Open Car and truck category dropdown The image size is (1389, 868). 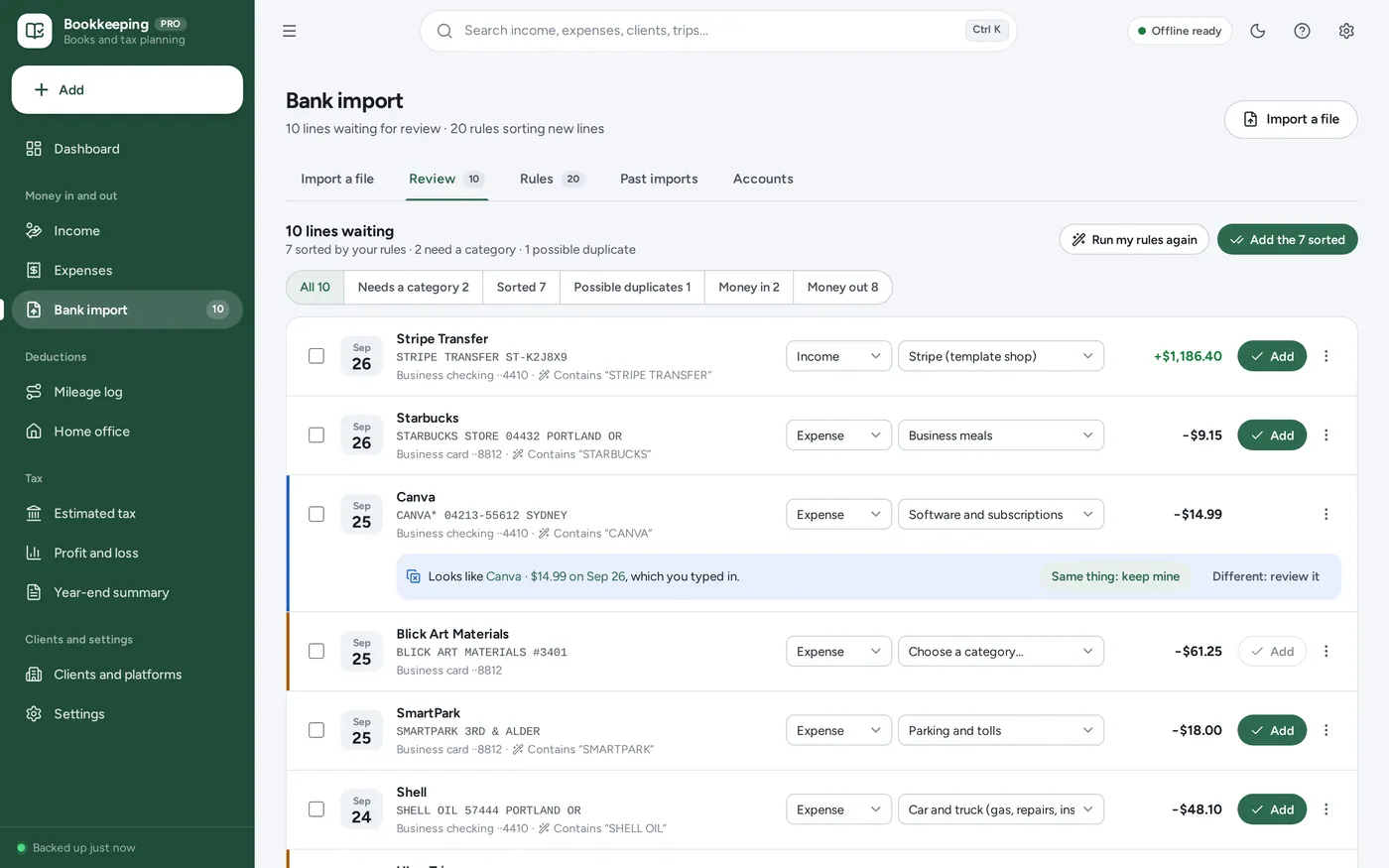coord(1000,809)
